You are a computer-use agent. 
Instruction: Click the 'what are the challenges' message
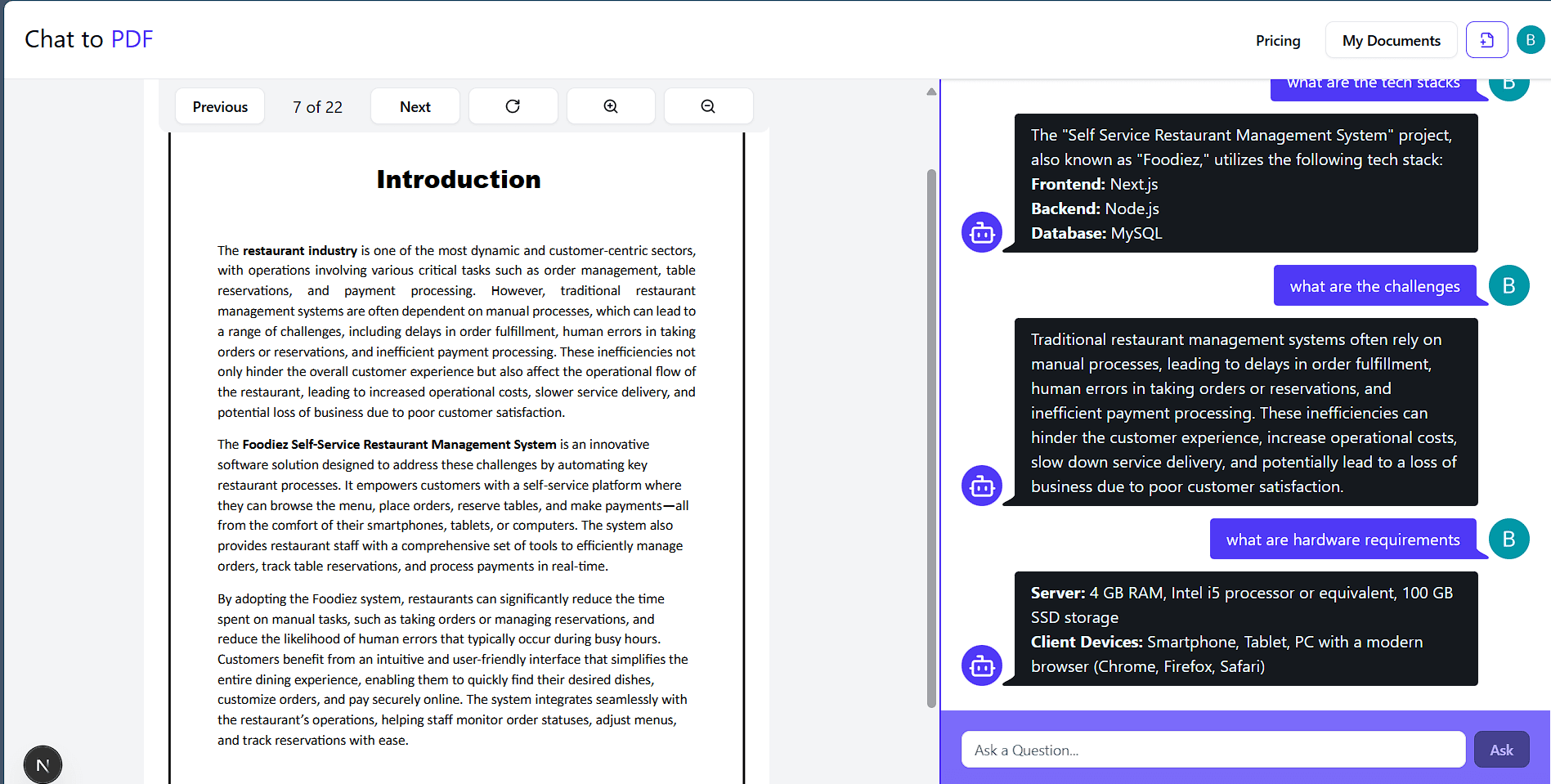pyautogui.click(x=1375, y=286)
